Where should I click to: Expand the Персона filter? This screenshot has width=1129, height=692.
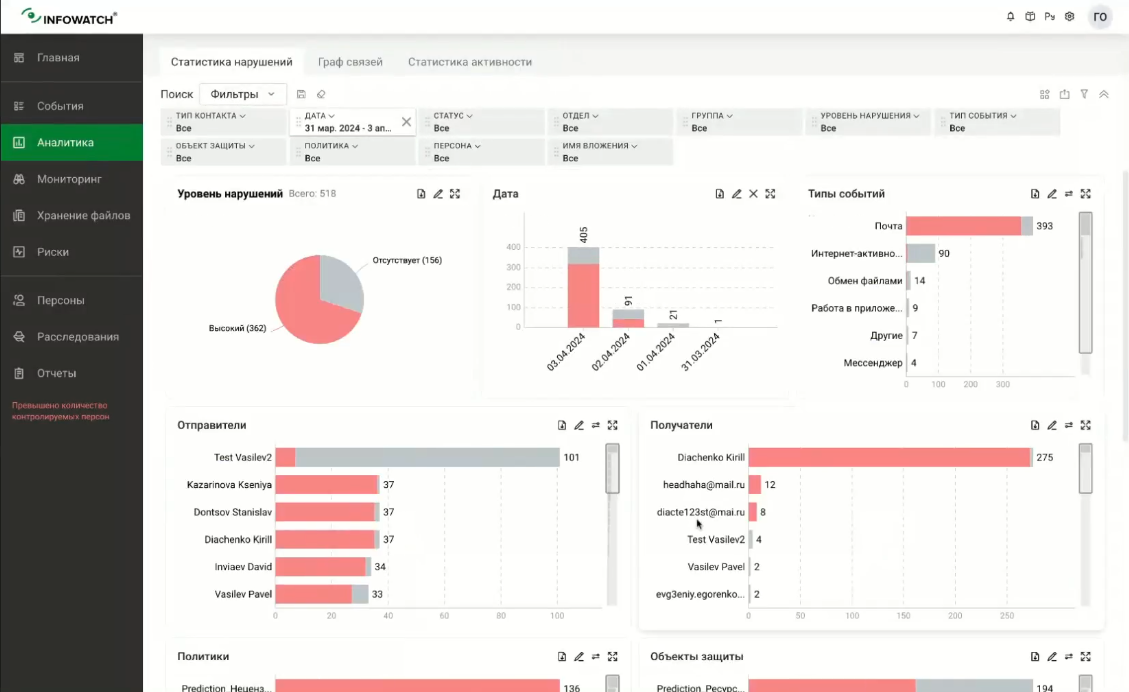pos(482,152)
